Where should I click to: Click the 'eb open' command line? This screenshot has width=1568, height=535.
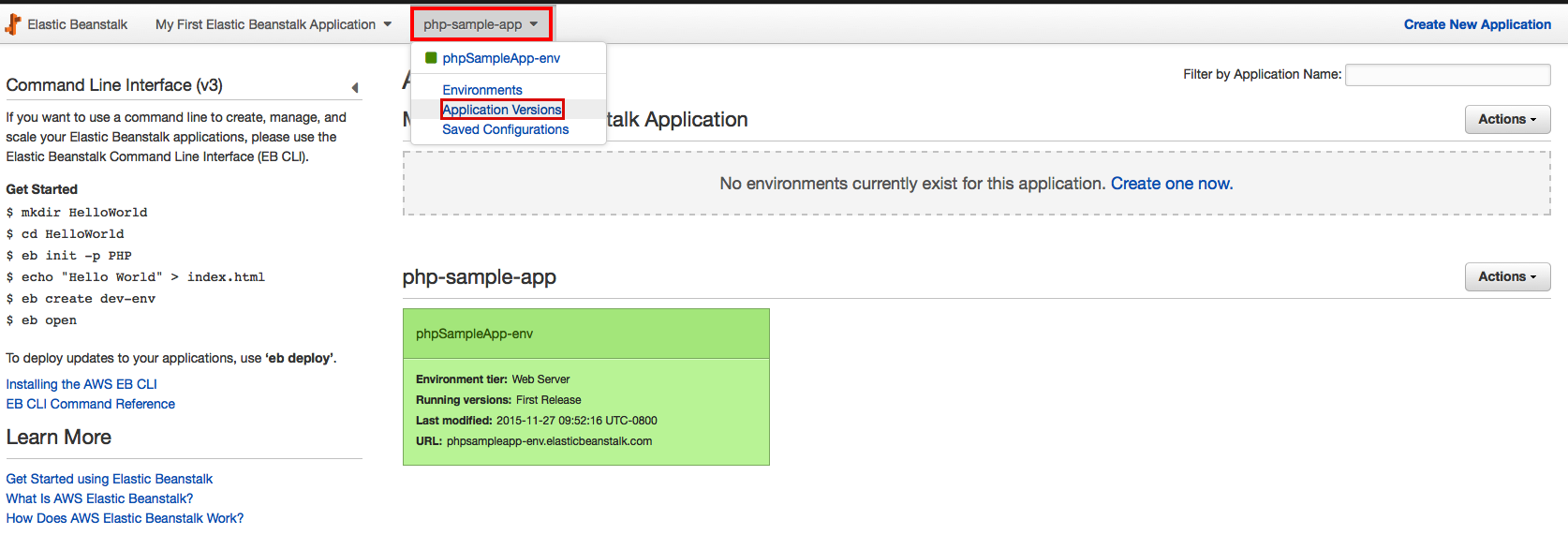41,320
